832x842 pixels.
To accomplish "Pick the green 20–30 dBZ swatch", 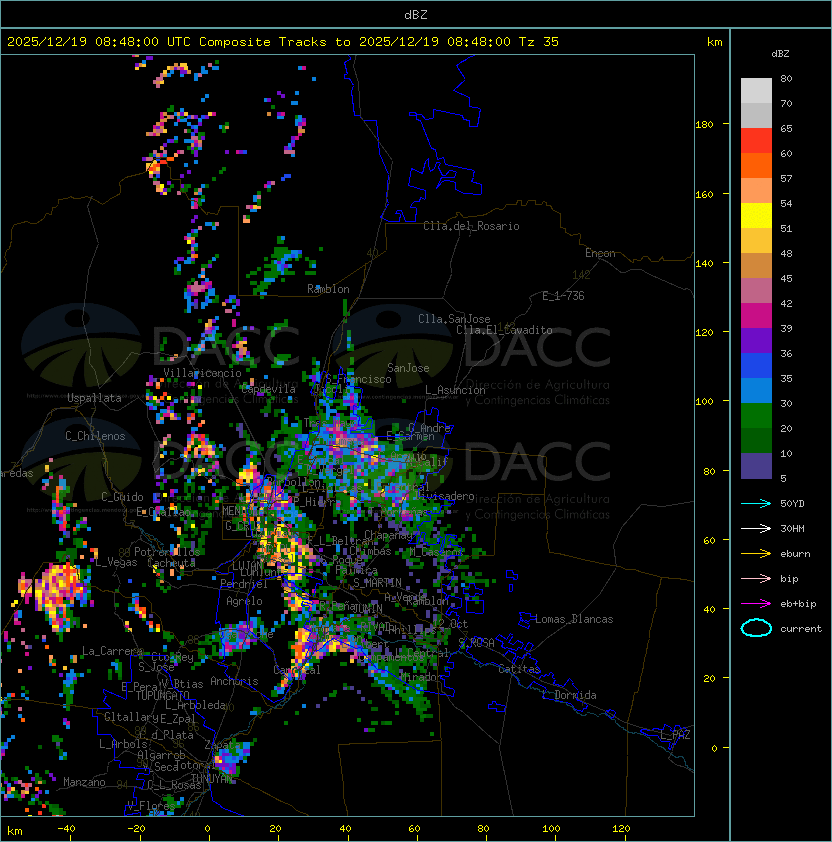I will [756, 415].
